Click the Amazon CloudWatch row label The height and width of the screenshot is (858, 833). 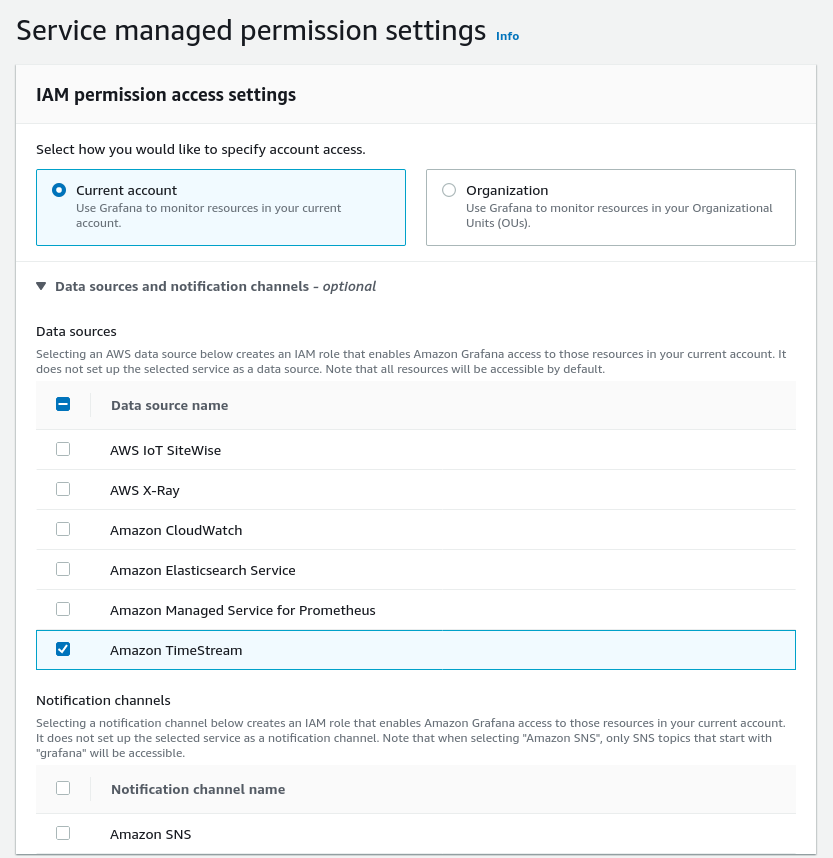point(176,530)
